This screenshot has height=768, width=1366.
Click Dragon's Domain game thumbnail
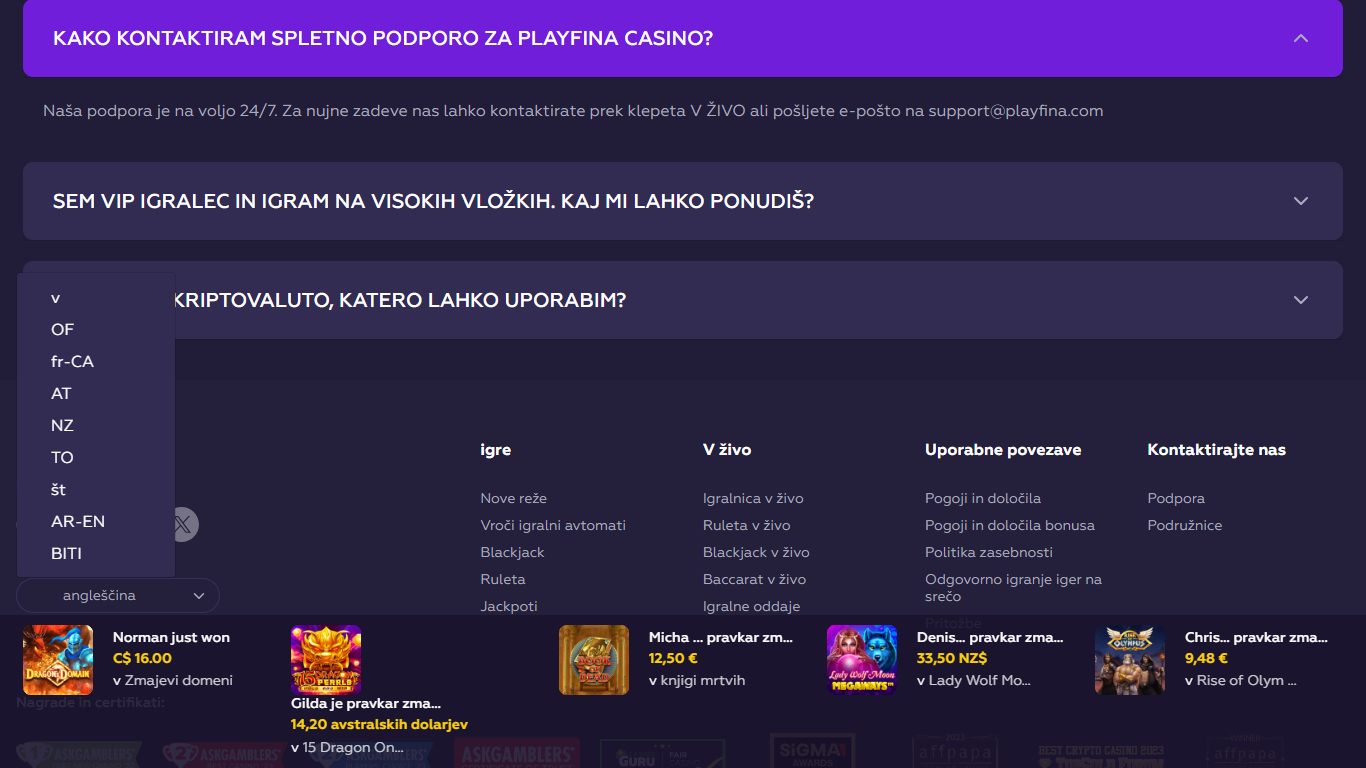click(x=58, y=660)
